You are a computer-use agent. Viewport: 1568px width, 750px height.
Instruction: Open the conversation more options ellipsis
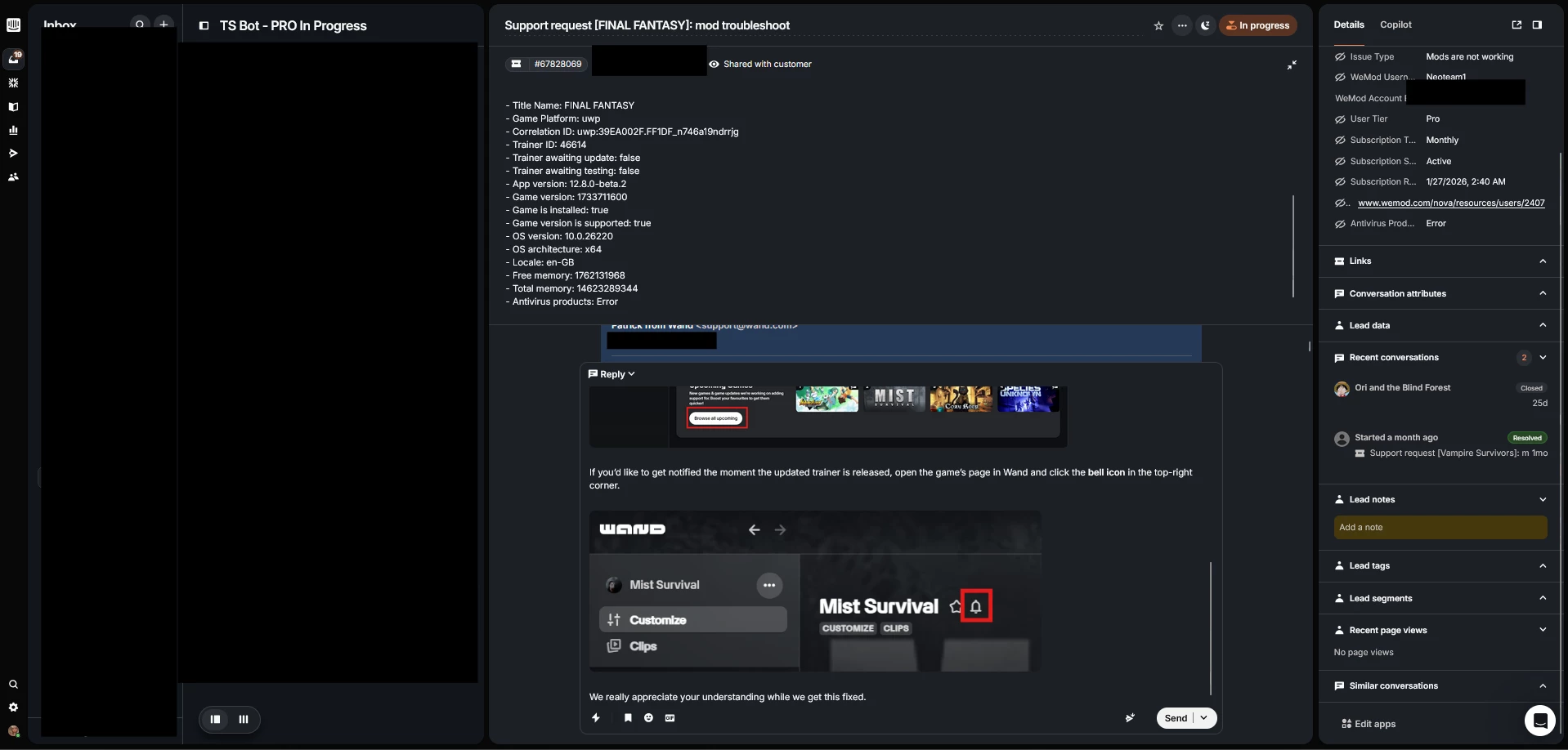pyautogui.click(x=1182, y=25)
